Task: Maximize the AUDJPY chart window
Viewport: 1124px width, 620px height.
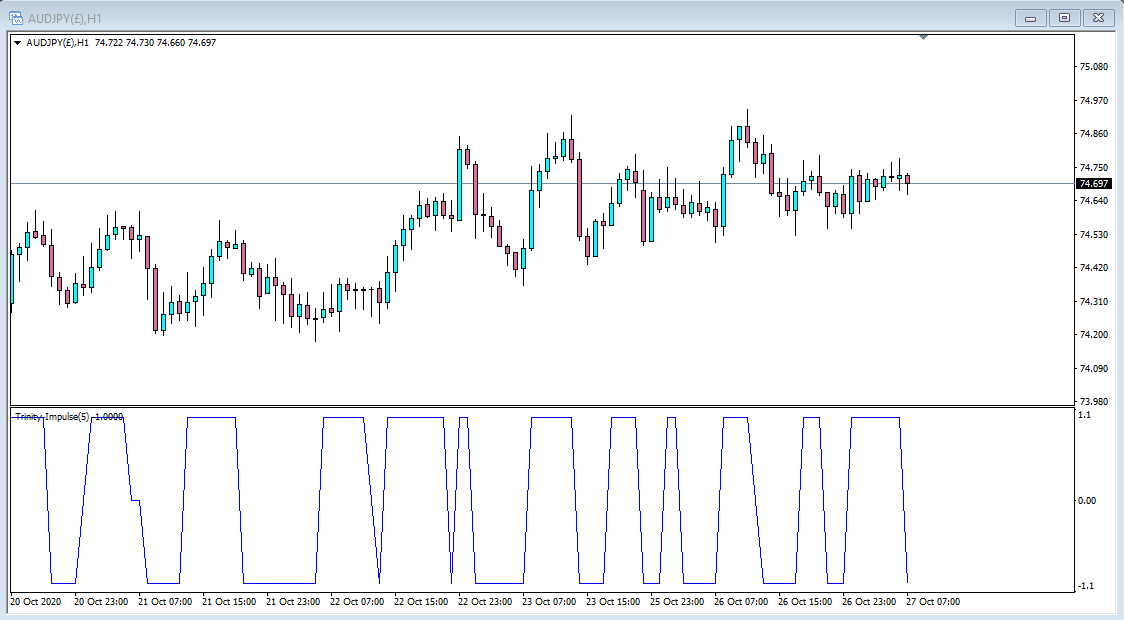Action: click(x=1065, y=18)
